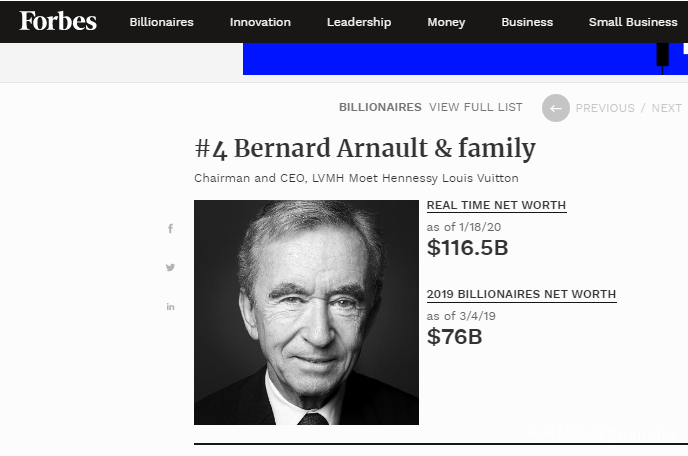Go to the NEXT billionaire profile
Image resolution: width=688 pixels, height=456 pixels.
click(667, 108)
